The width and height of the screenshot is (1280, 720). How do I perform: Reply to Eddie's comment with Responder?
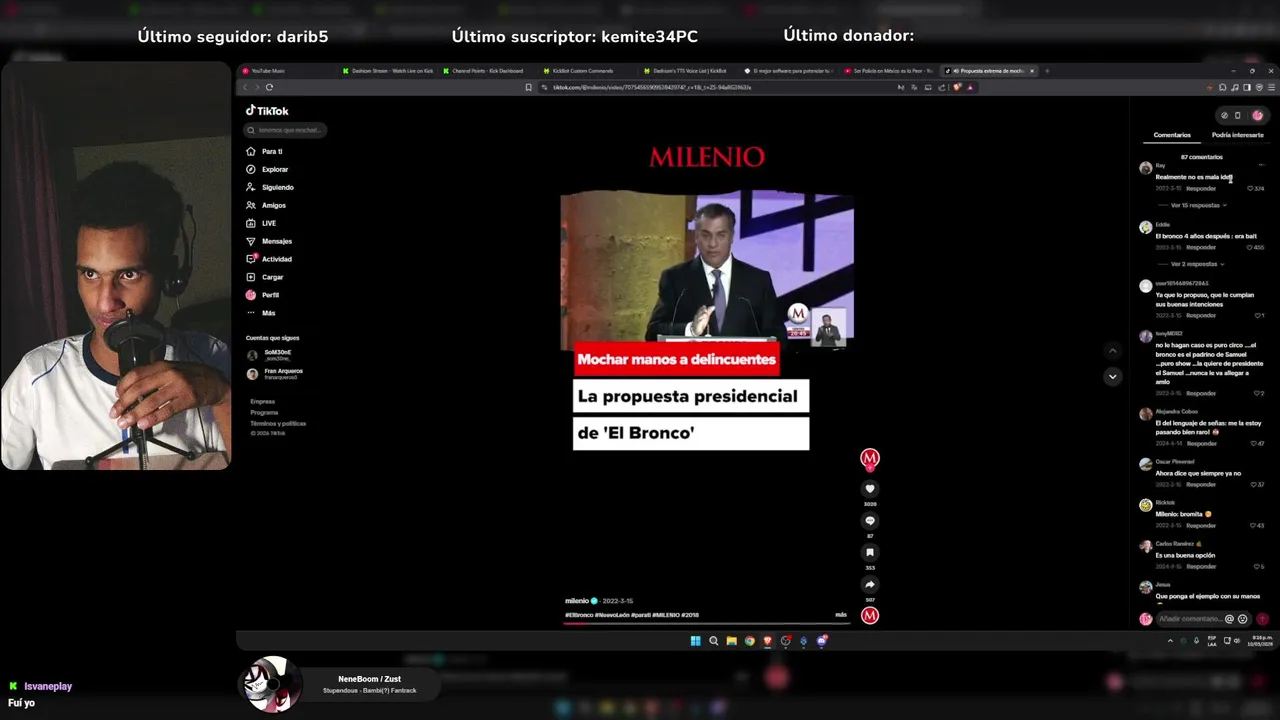1201,247
